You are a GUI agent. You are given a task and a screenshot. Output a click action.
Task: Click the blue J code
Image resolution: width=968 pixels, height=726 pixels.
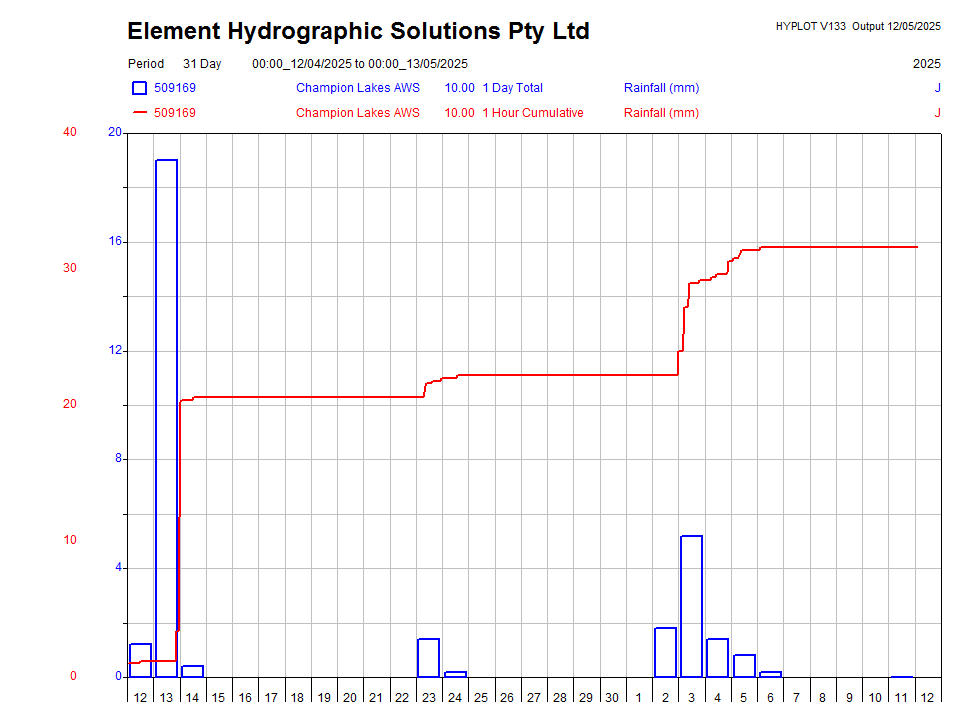pos(937,88)
